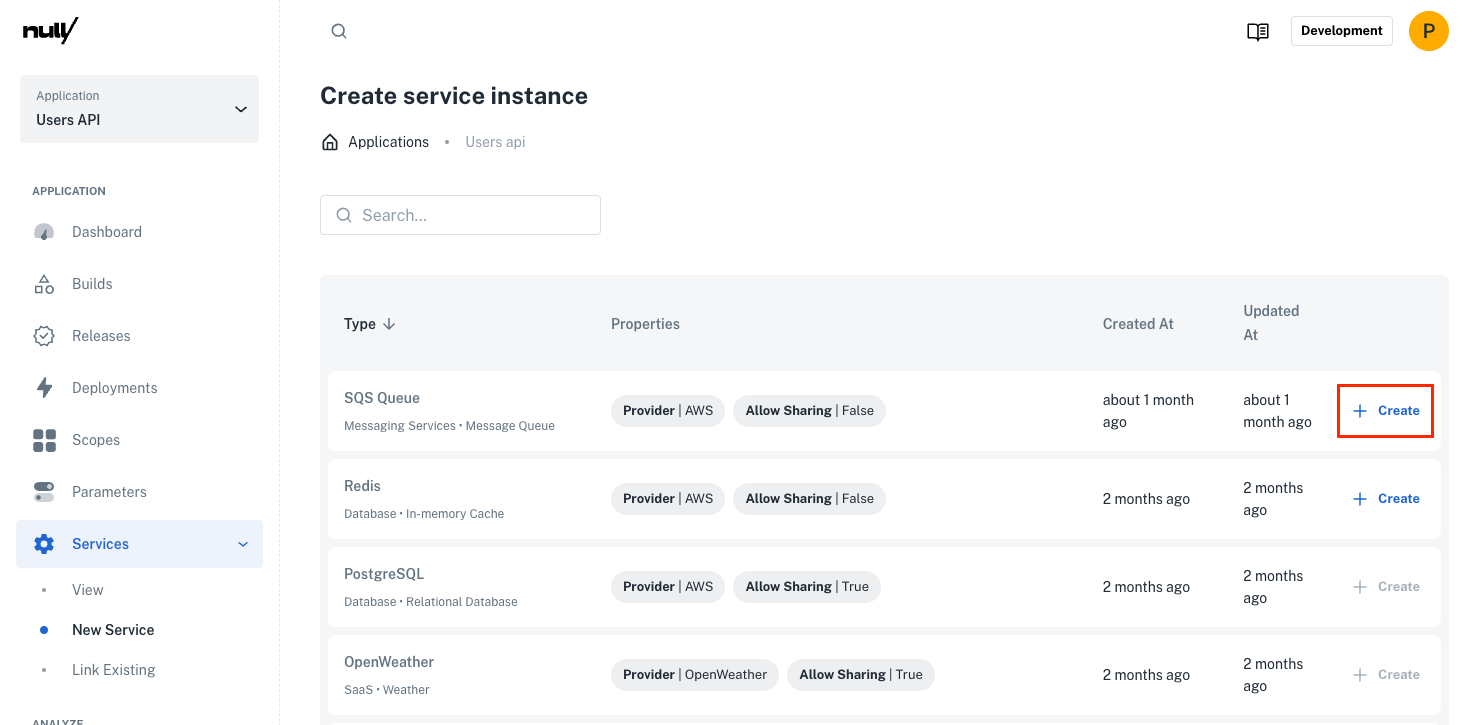The image size is (1473, 725).
Task: Open the Development environment selector
Action: coord(1341,31)
